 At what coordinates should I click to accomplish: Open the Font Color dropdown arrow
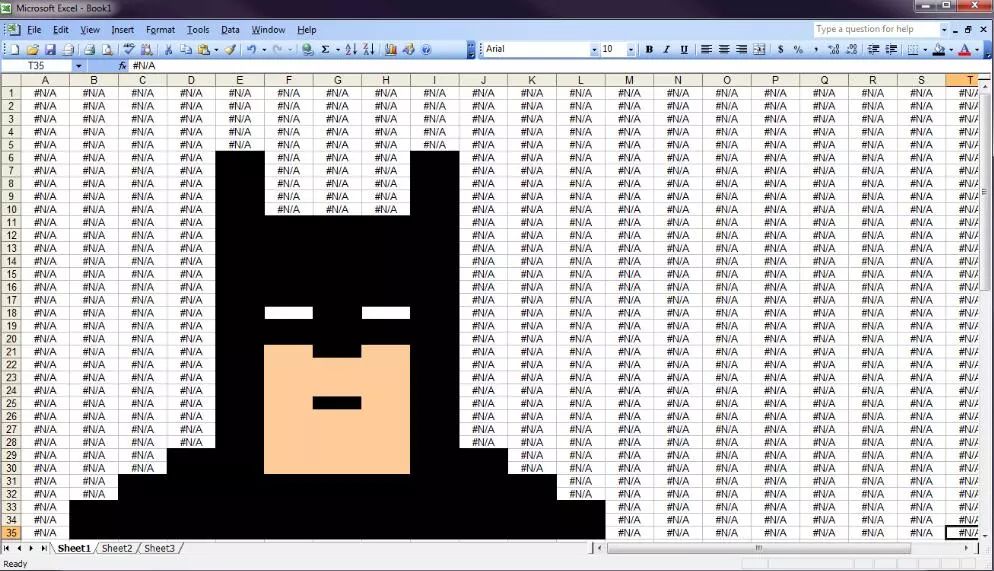977,49
